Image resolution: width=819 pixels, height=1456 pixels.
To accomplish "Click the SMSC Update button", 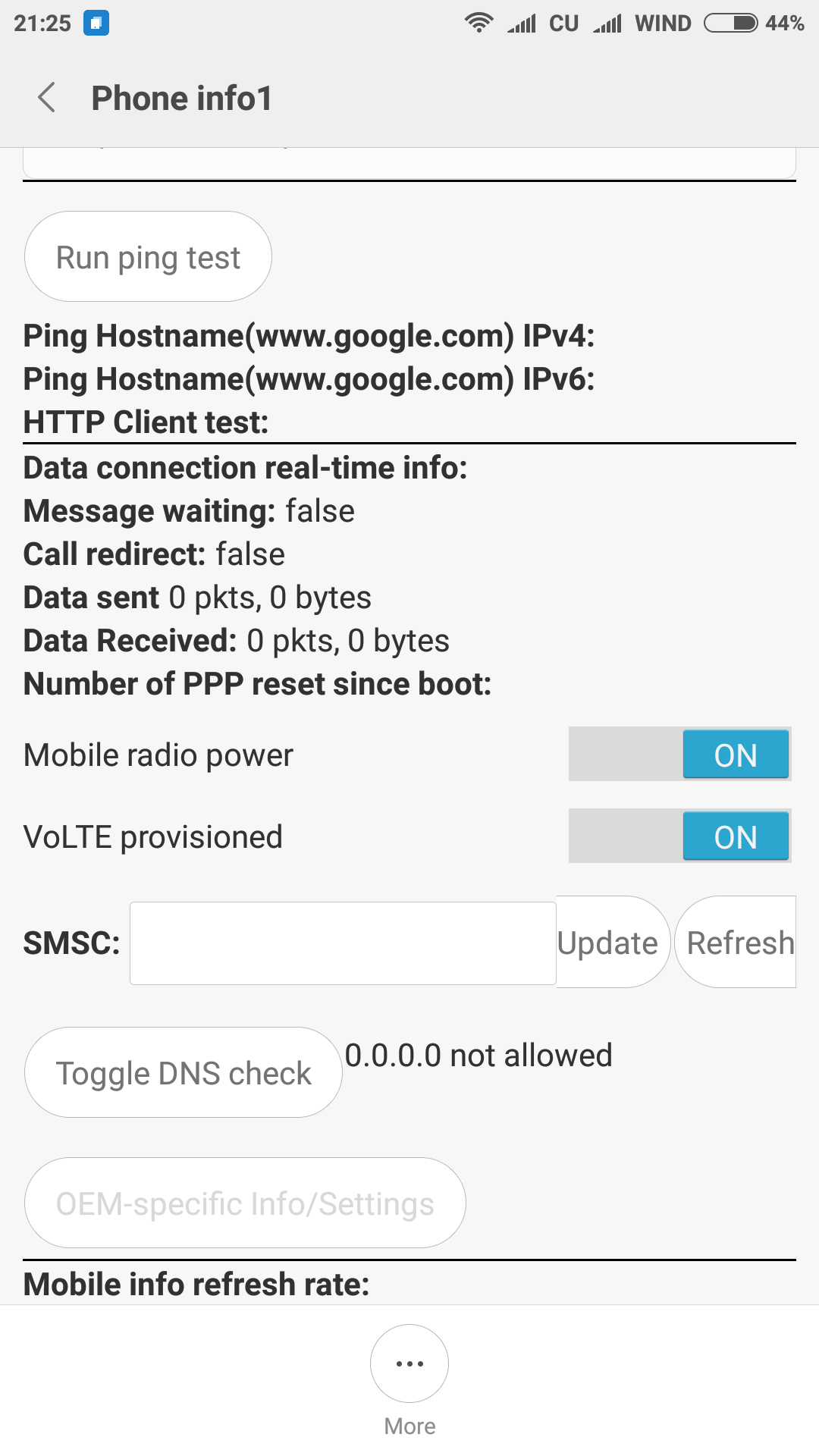I will [x=608, y=943].
